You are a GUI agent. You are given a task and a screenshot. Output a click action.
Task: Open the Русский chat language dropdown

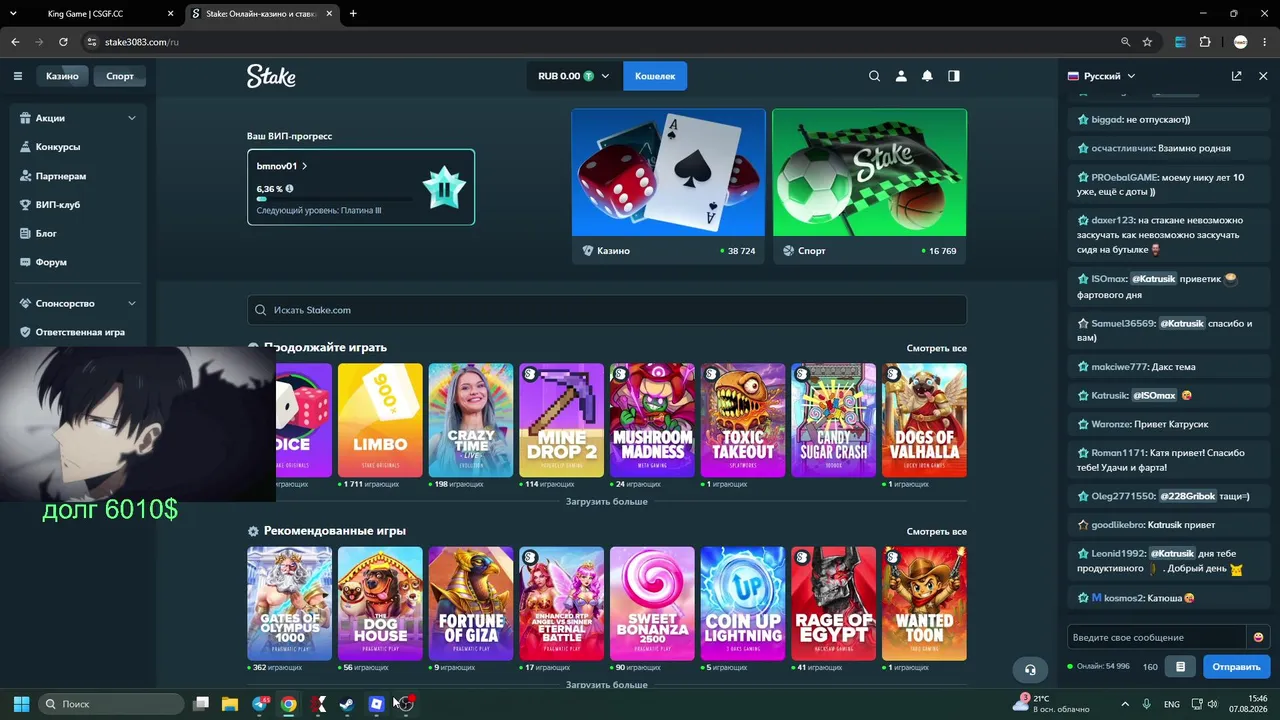[x=1102, y=76]
